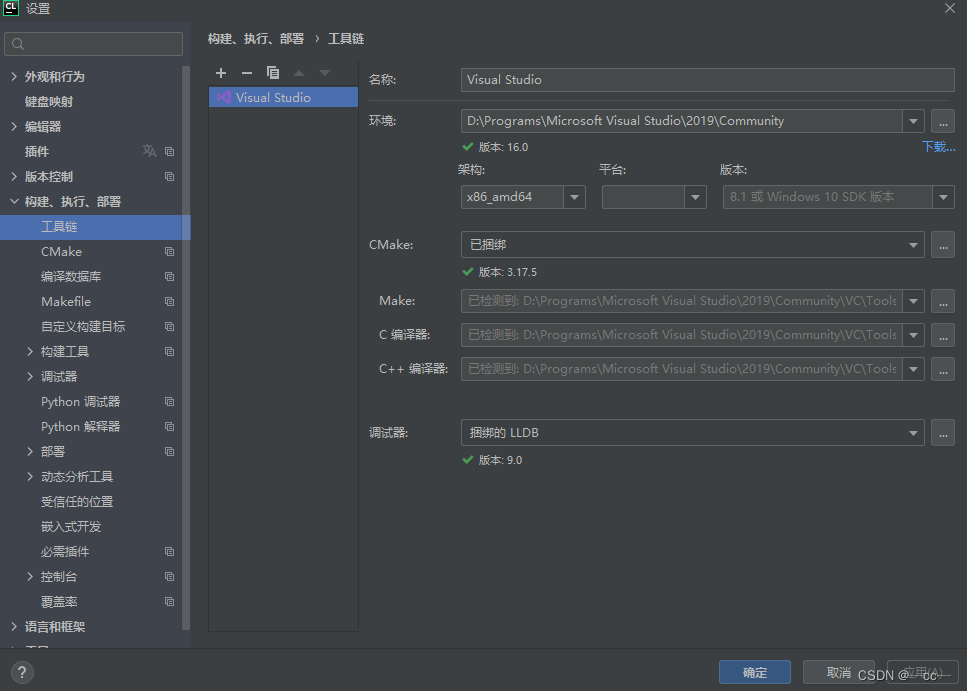Click the CL logo in the title bar
This screenshot has height=691, width=967.
click(x=13, y=8)
